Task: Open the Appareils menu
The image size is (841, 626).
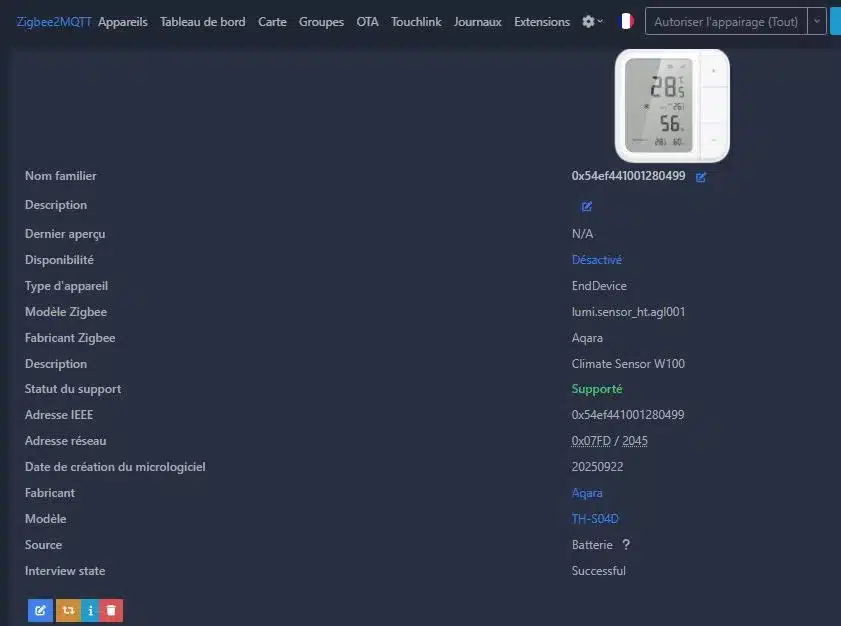Action: point(123,22)
